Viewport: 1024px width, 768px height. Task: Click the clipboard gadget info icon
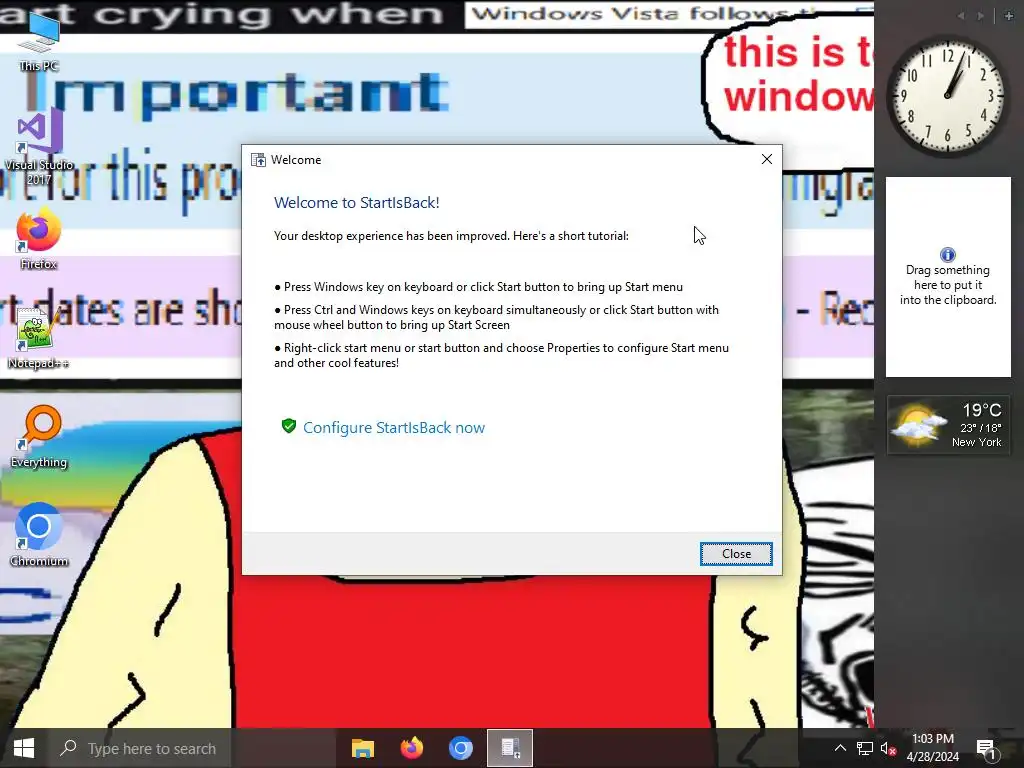click(948, 255)
